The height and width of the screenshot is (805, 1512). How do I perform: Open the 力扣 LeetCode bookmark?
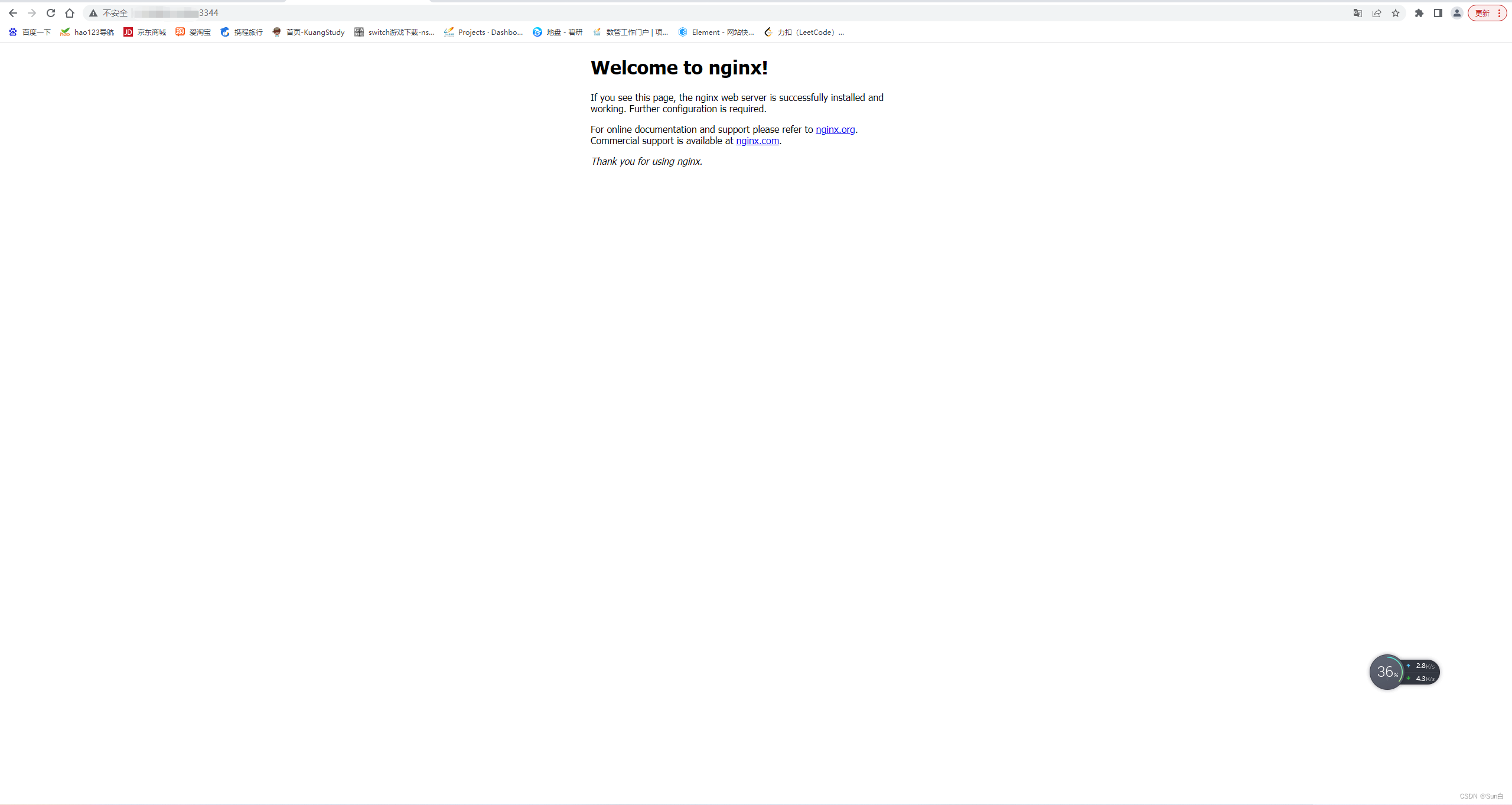tap(804, 32)
